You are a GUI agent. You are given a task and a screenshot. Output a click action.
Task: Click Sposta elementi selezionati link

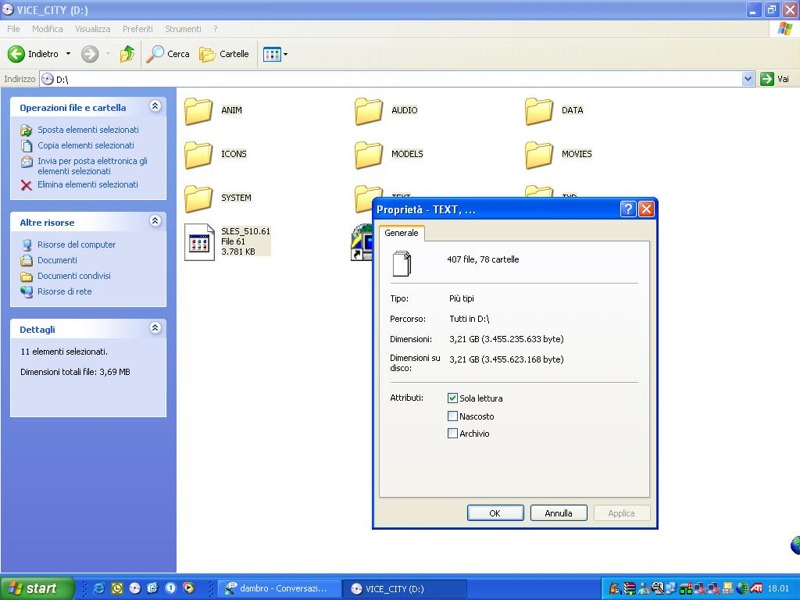pos(88,130)
